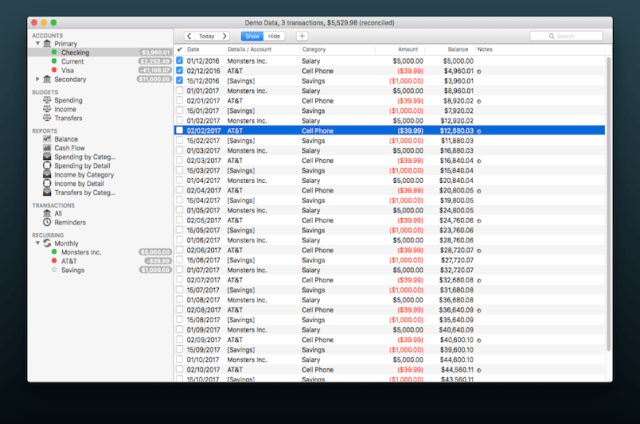
Task: Collapse the Primary accounts group
Action: point(38,43)
